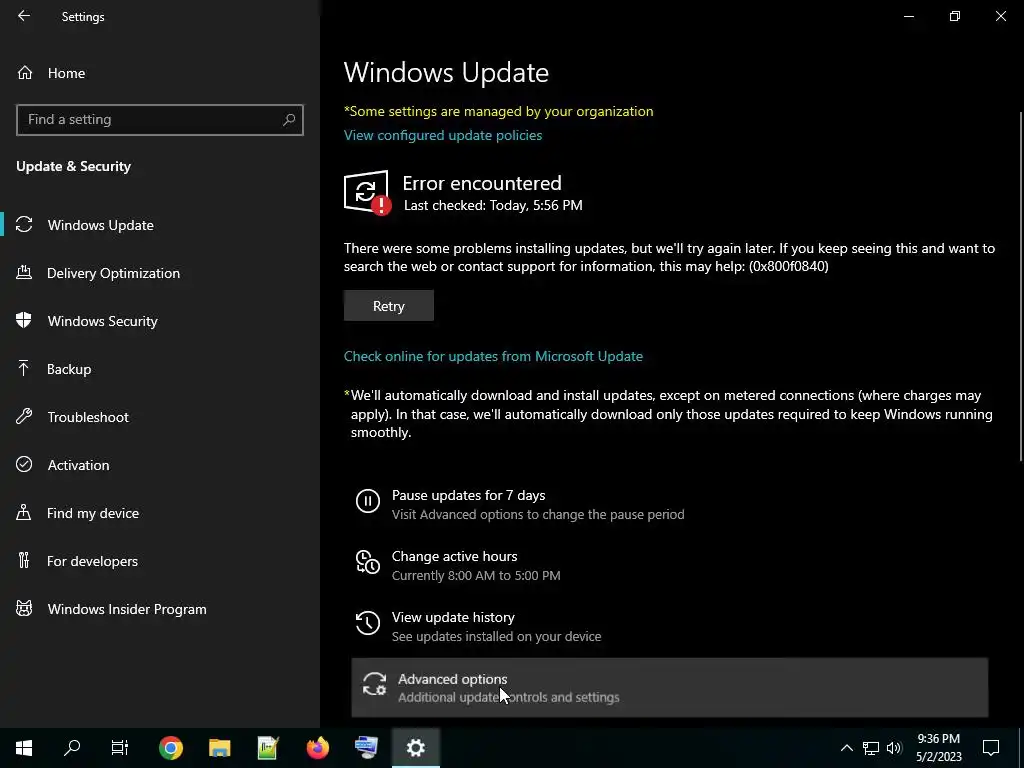Open File Explorer from the taskbar

(x=219, y=748)
